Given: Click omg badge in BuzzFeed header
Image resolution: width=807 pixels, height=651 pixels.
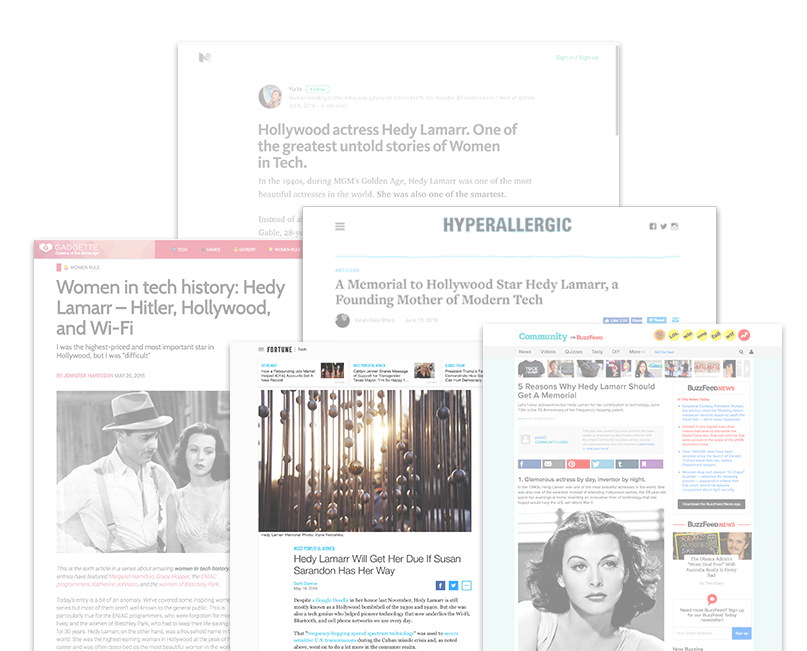Looking at the screenshot, I should click(x=701, y=335).
